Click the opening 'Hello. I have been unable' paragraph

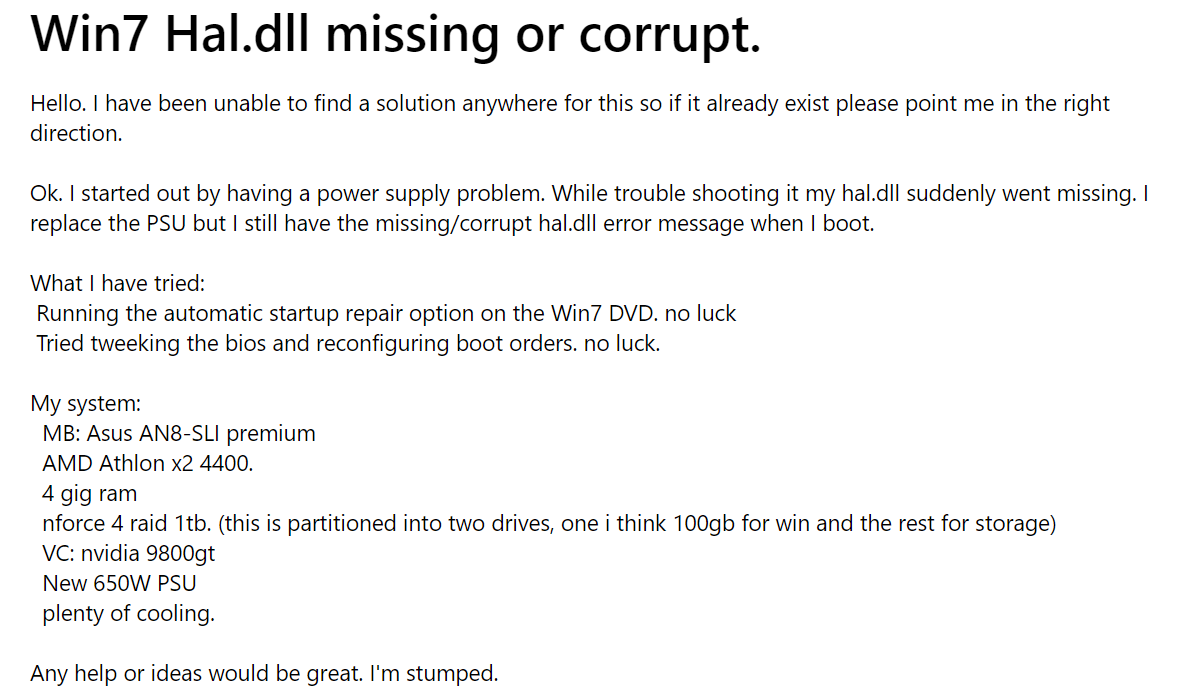point(570,103)
